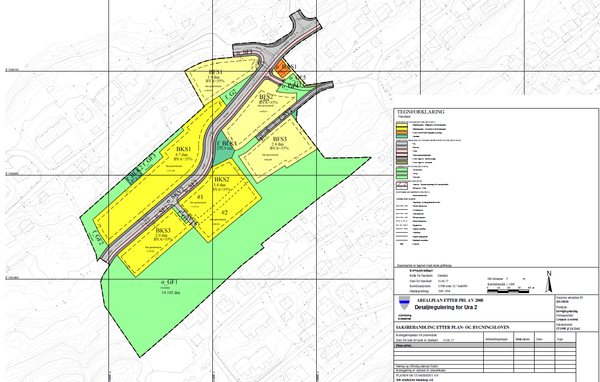The width and height of the screenshot is (600, 382).
Task: Select the pale yellow legend swatch
Action: 402,125
